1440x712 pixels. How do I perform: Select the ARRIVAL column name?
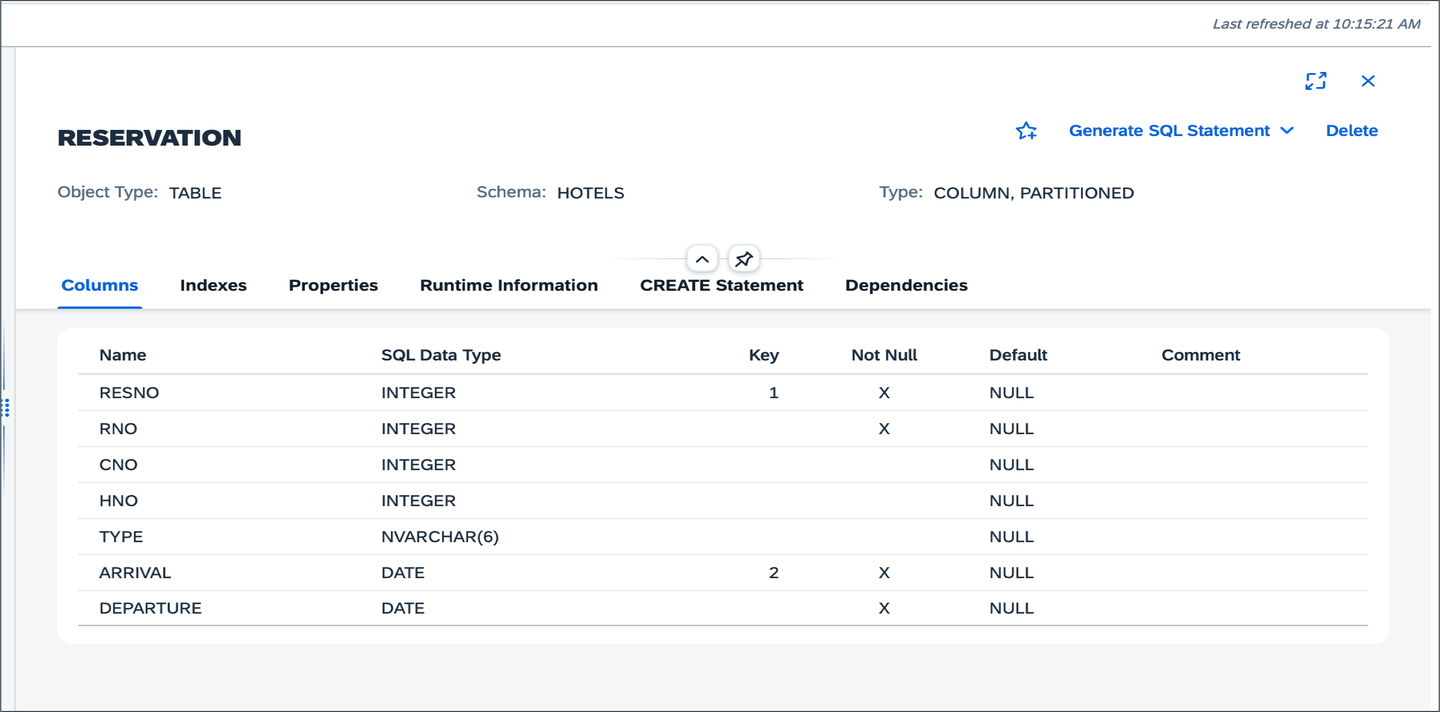(x=135, y=573)
